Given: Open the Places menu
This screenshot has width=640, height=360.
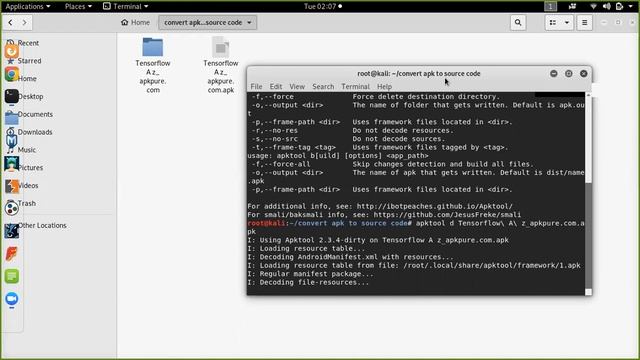Looking at the screenshot, I should click(x=78, y=6).
